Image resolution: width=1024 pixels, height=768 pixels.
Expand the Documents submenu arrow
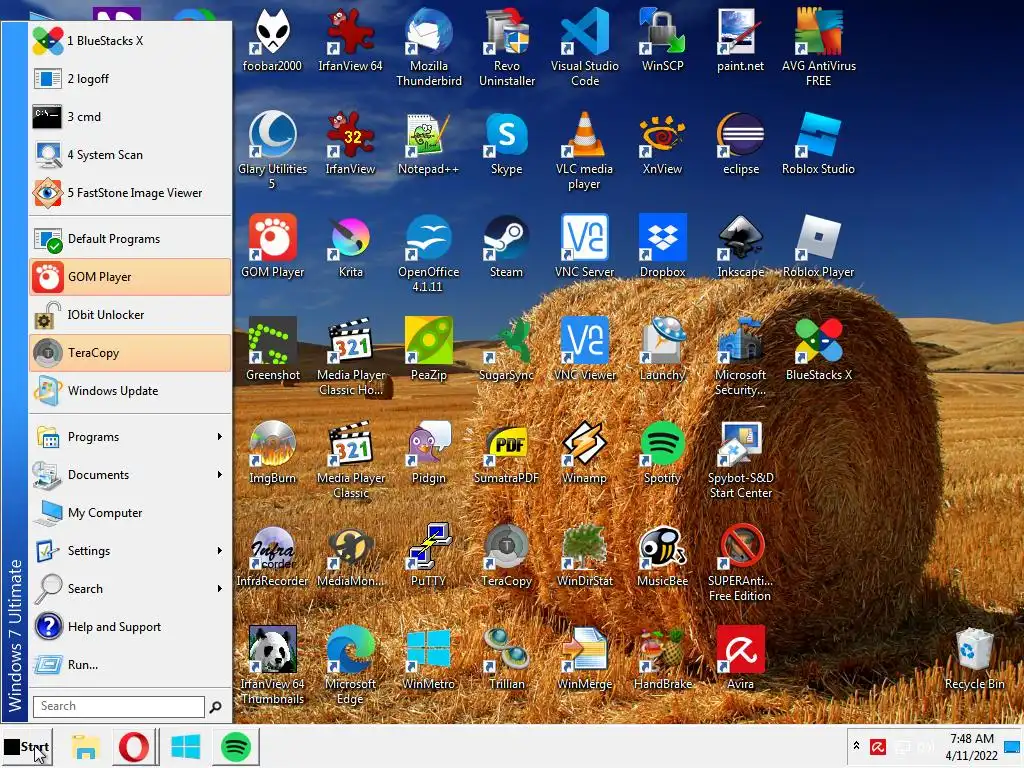click(x=219, y=475)
